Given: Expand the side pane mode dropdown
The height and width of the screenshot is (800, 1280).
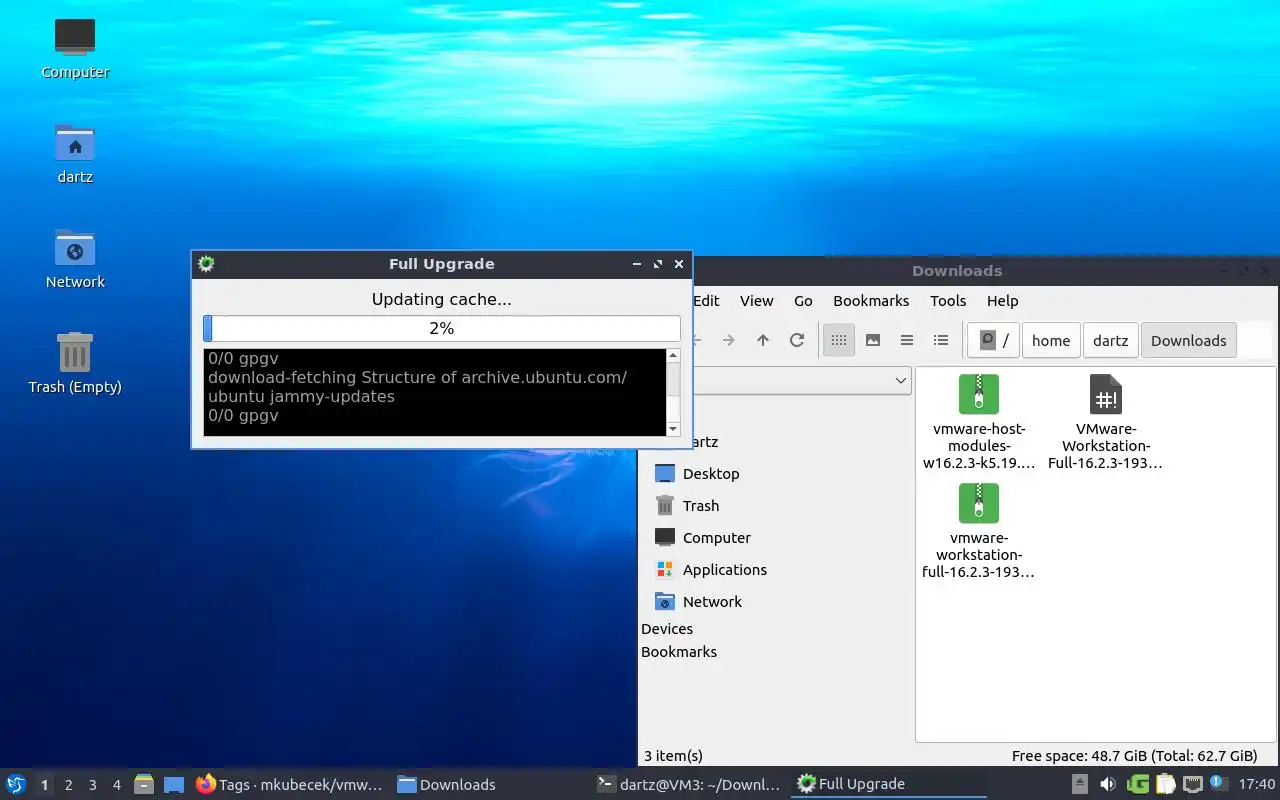Looking at the screenshot, I should [900, 380].
